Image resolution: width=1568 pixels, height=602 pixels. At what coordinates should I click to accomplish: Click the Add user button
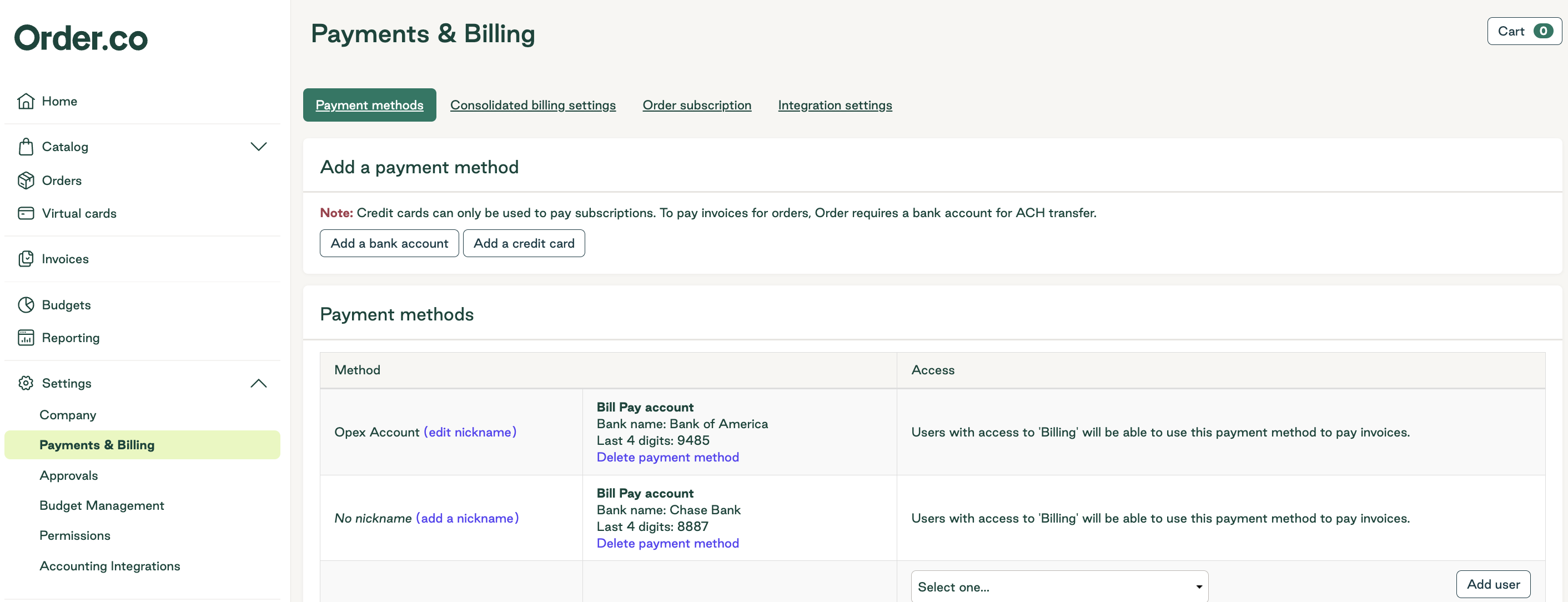(x=1493, y=584)
